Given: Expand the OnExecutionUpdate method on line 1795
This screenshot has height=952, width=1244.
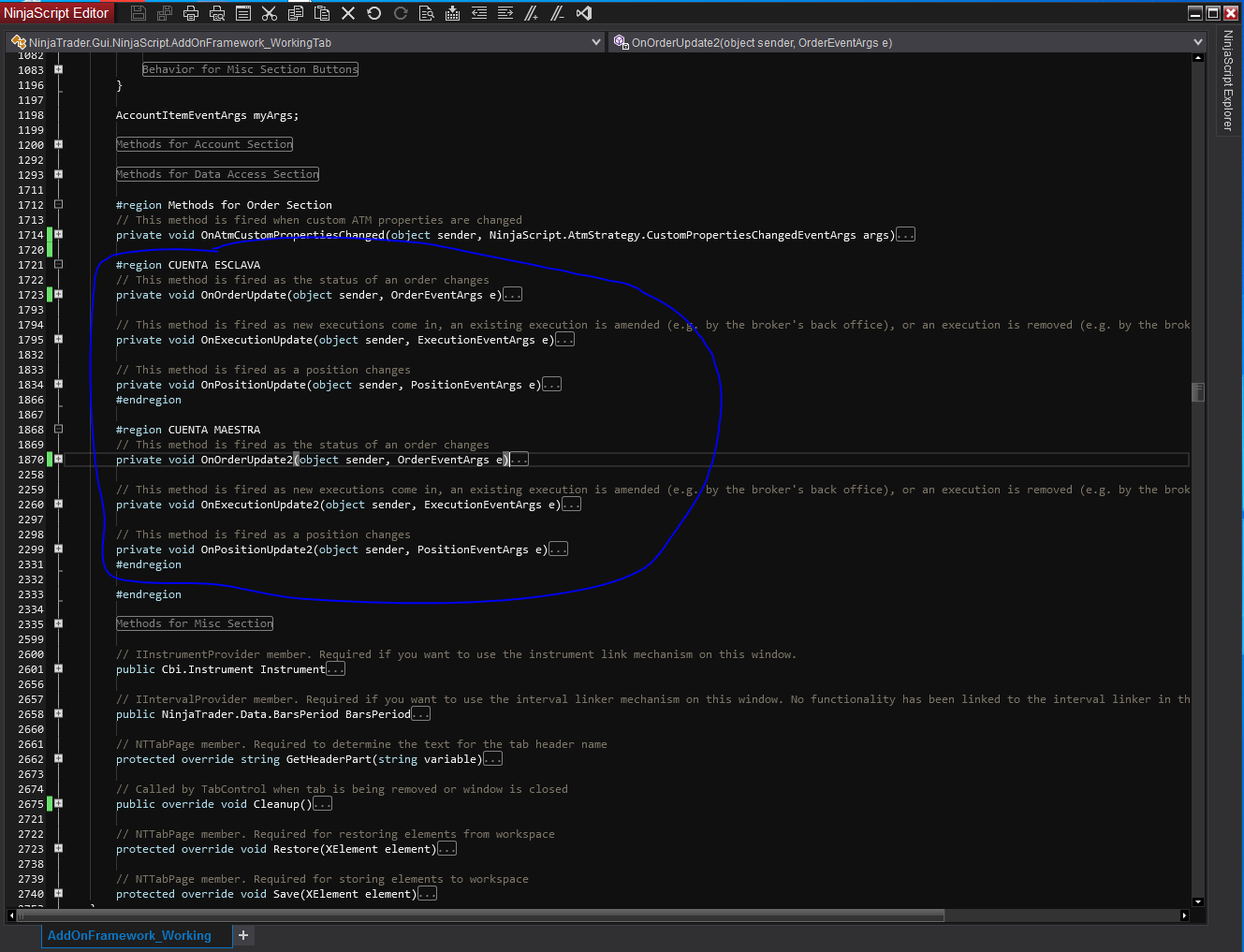Looking at the screenshot, I should click(58, 339).
